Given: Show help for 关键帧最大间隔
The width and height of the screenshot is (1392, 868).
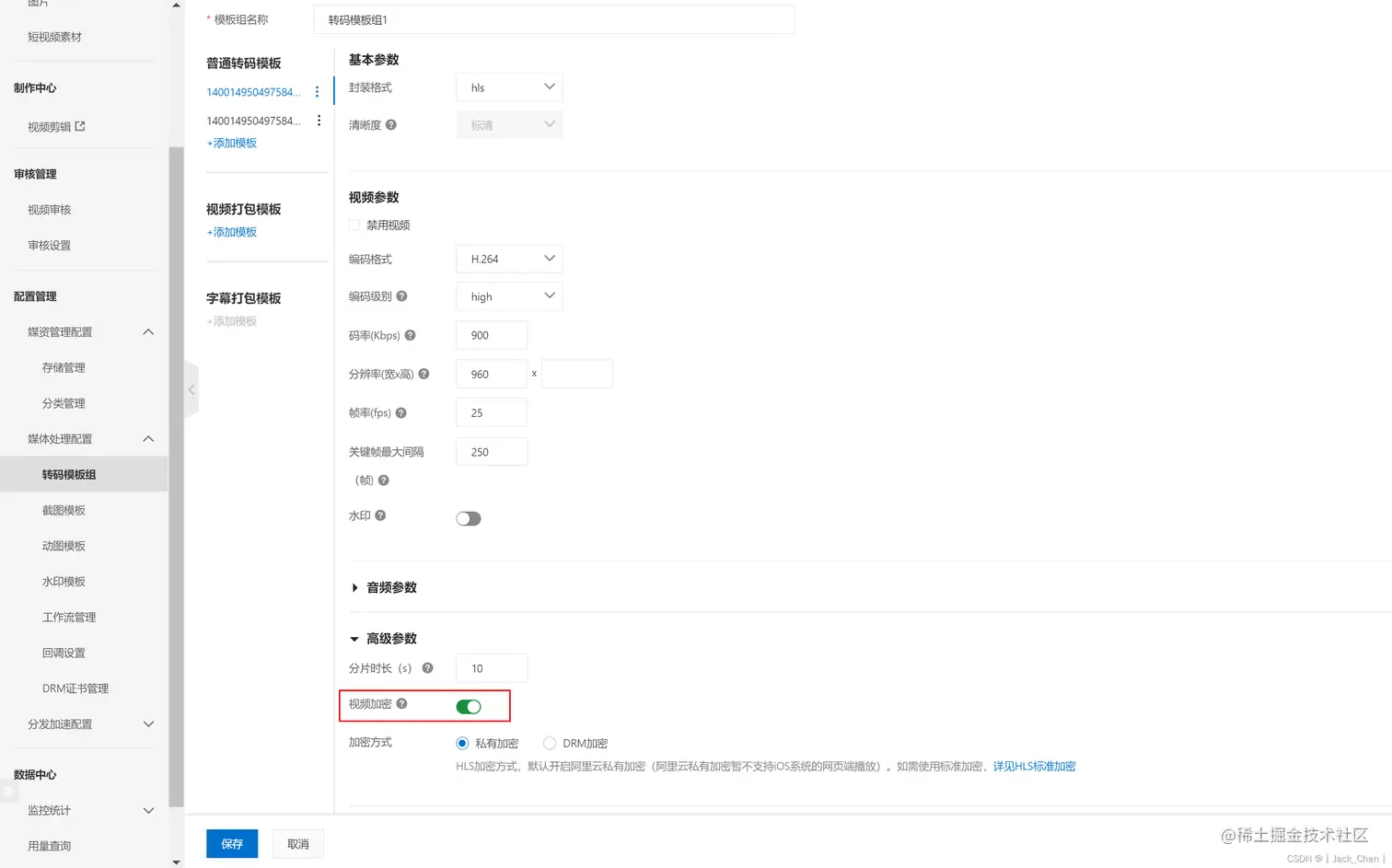Looking at the screenshot, I should [384, 480].
